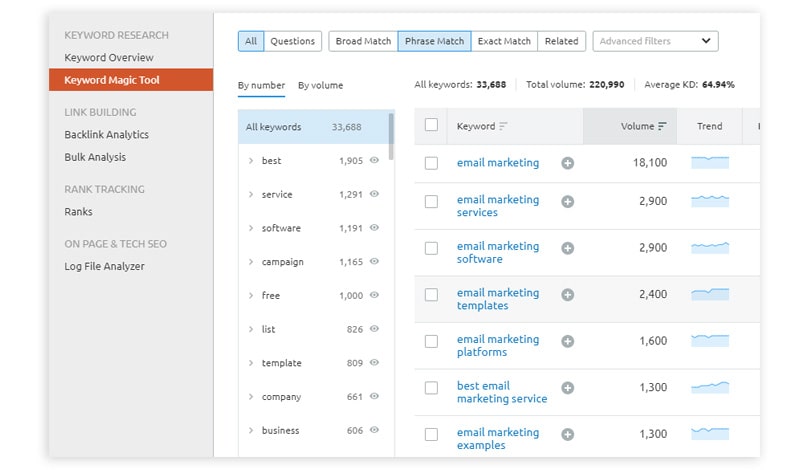Viewport: 808px width, 470px height.
Task: Click plus icon next to email marketing
Action: coord(568,163)
